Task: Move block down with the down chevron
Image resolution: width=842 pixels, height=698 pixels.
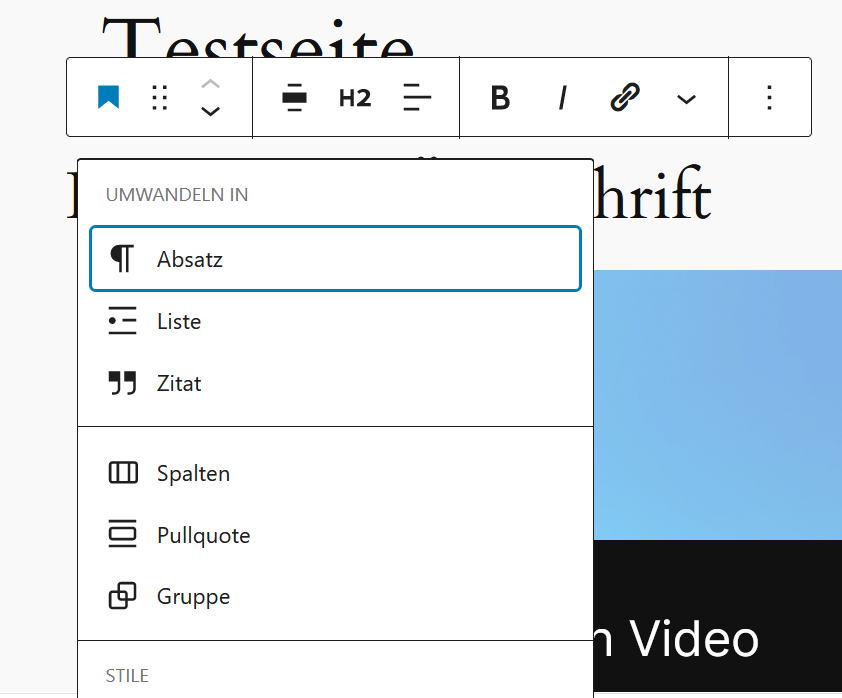Action: [x=210, y=111]
